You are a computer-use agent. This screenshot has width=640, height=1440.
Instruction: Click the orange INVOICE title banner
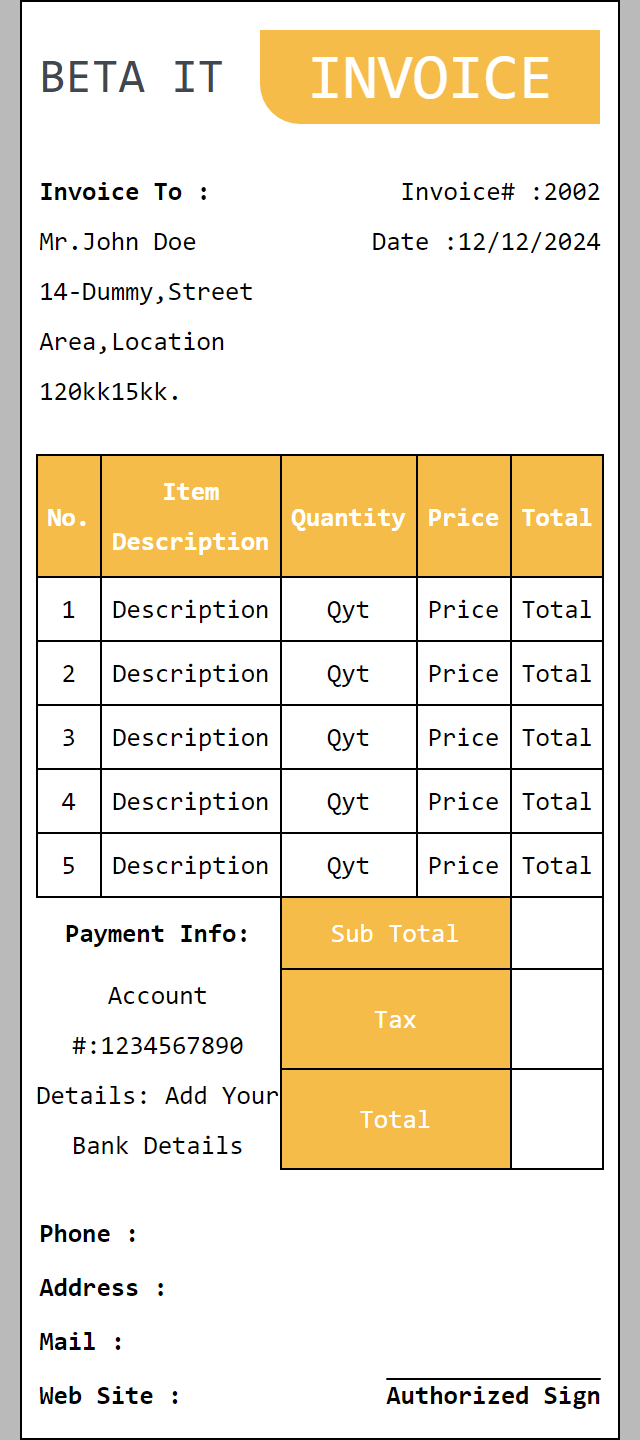[430, 77]
